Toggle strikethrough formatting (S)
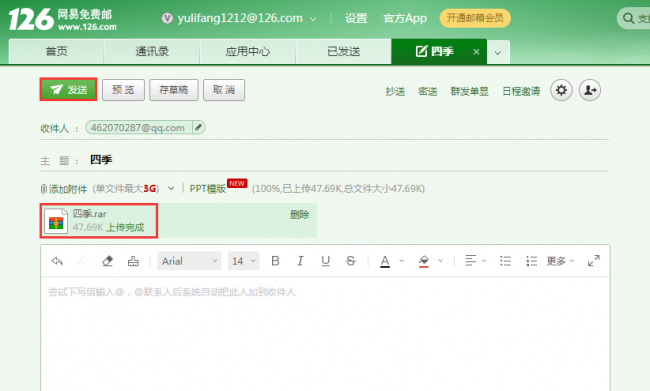The height and width of the screenshot is (391, 650). [x=351, y=261]
